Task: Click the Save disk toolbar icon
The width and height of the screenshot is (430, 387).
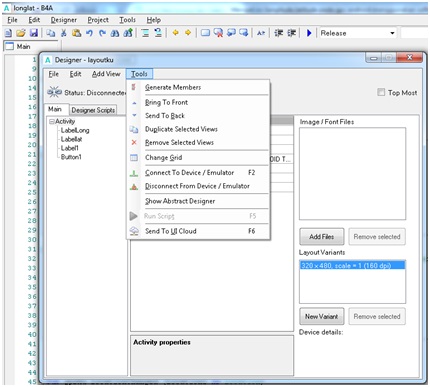Action: tap(34, 33)
